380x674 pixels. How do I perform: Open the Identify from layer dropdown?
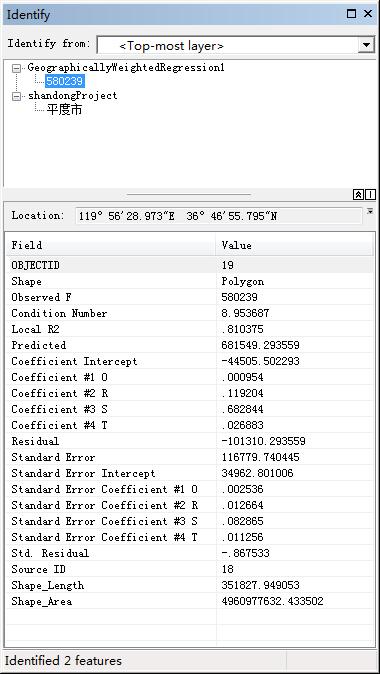click(x=366, y=45)
